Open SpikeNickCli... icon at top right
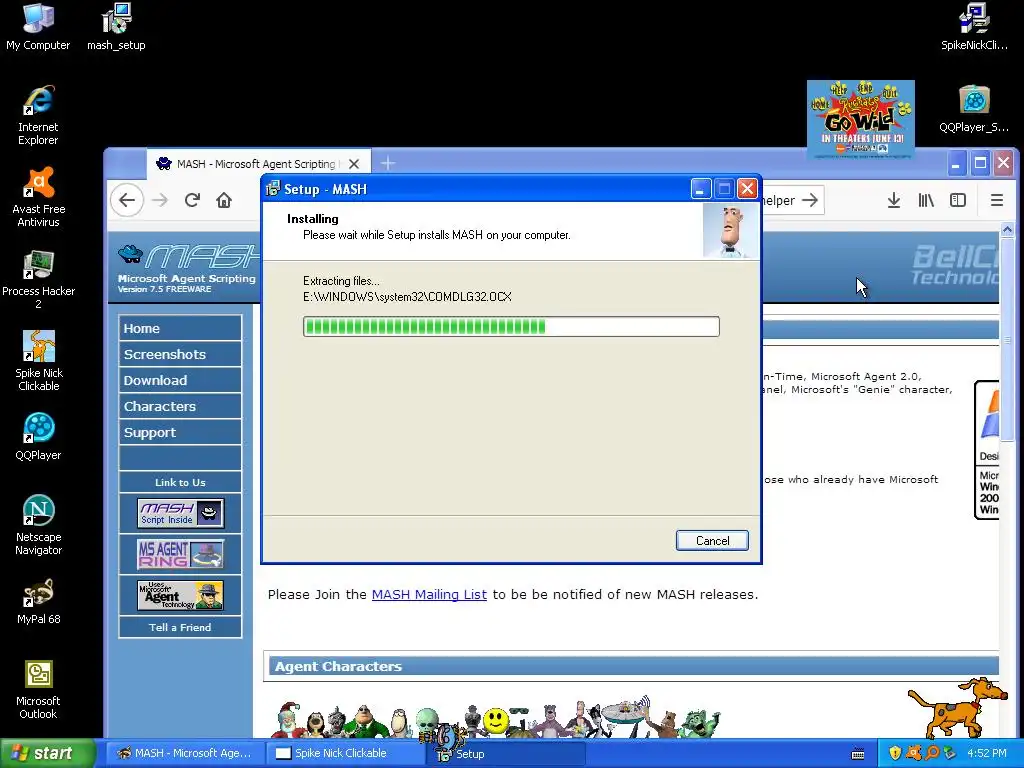 pos(974,27)
